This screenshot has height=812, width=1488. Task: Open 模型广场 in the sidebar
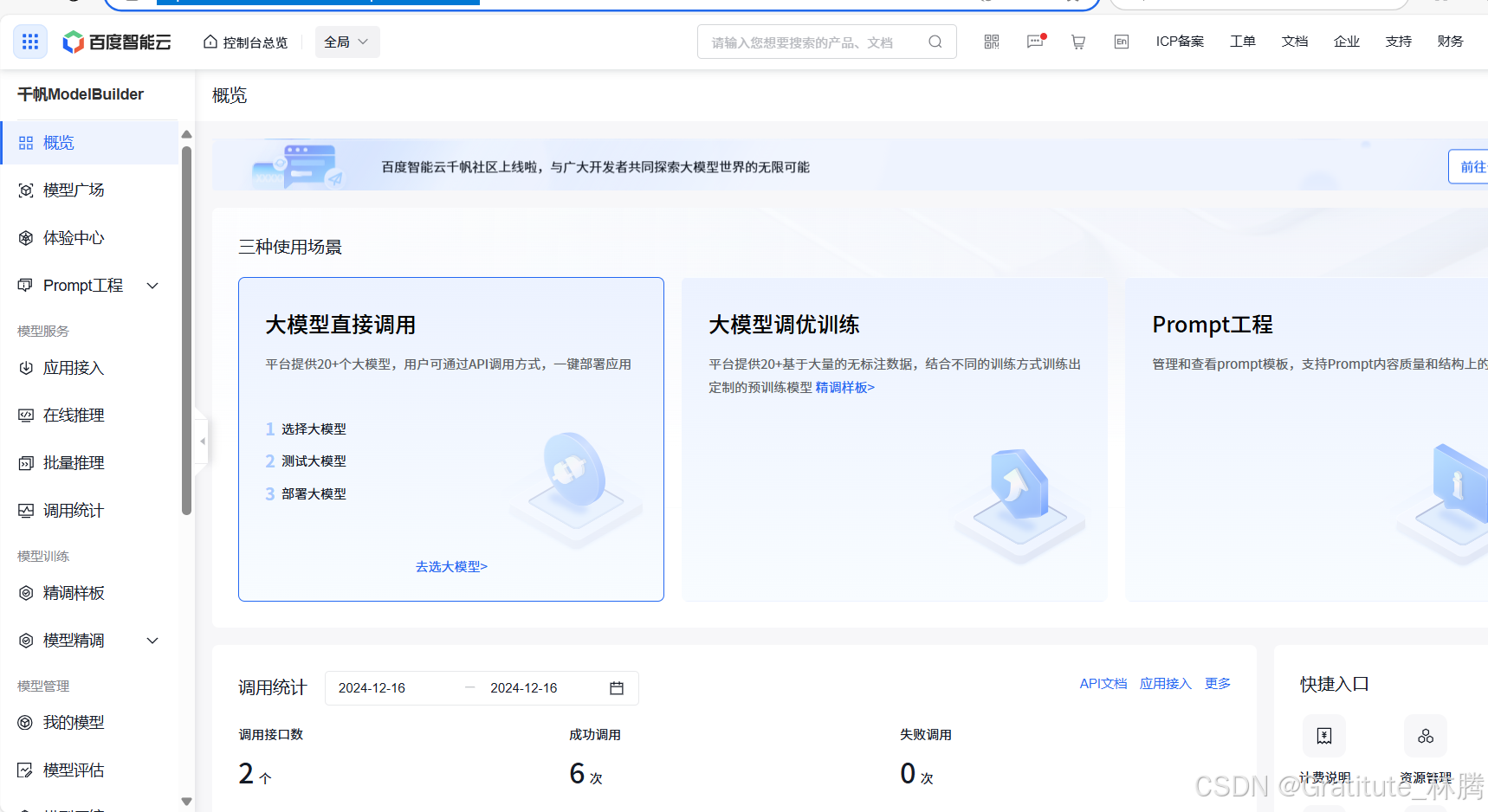pos(90,190)
